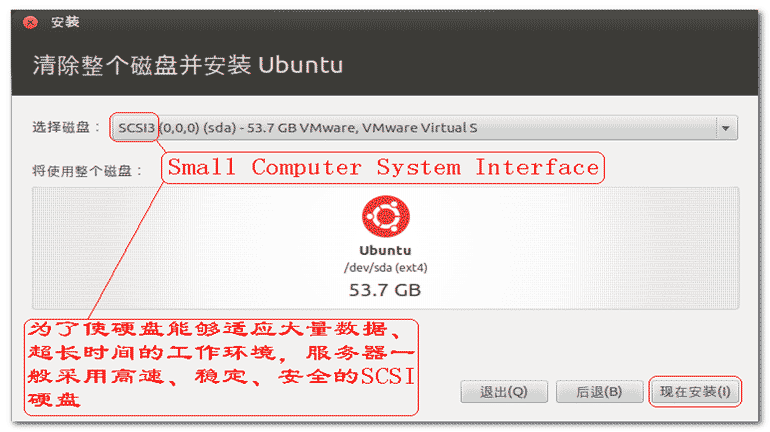Click the 将使用整个磁盘 label
This screenshot has height=432, width=770.
[x=87, y=172]
